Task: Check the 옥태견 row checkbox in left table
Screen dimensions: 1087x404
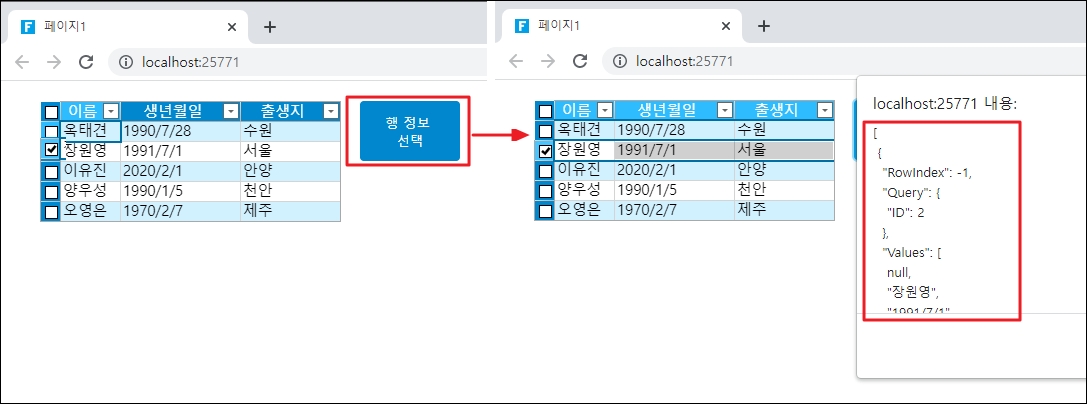Action: pyautogui.click(x=51, y=131)
